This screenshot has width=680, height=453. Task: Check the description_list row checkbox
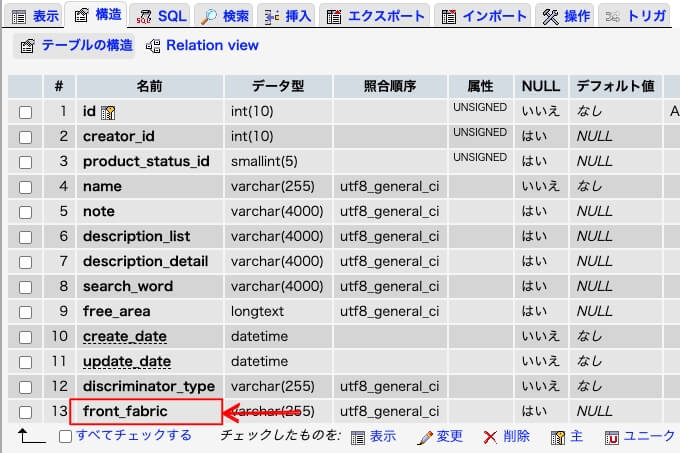click(26, 237)
